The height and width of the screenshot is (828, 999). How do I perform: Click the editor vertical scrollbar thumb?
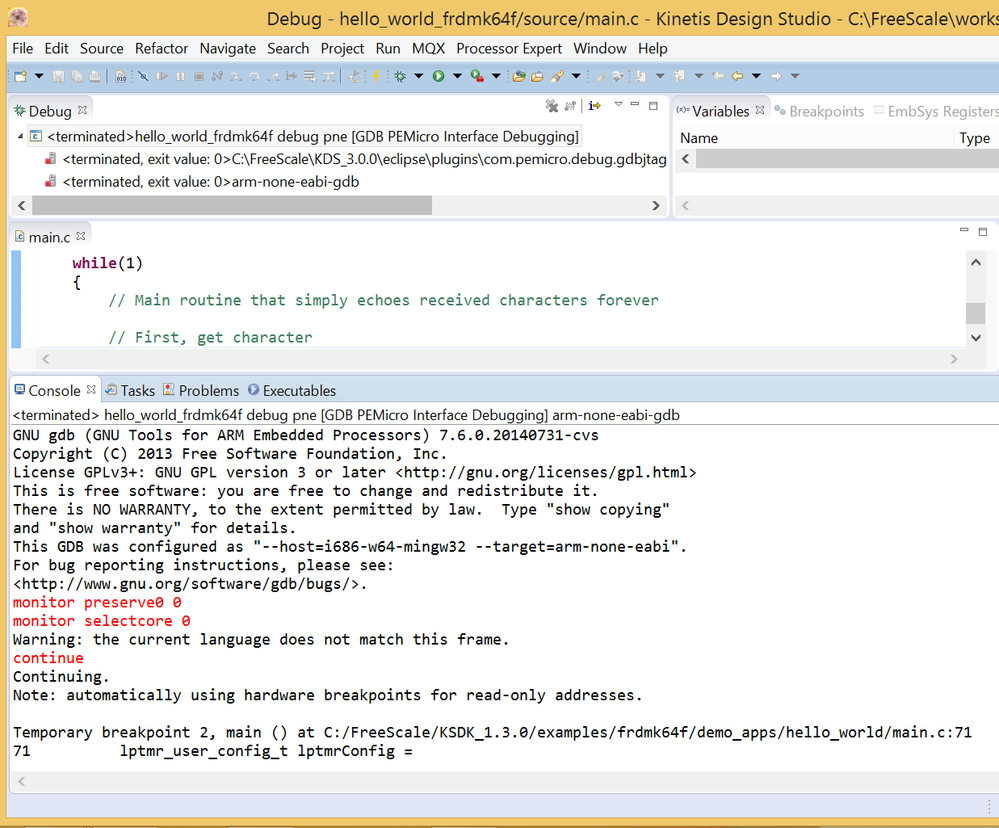click(976, 313)
